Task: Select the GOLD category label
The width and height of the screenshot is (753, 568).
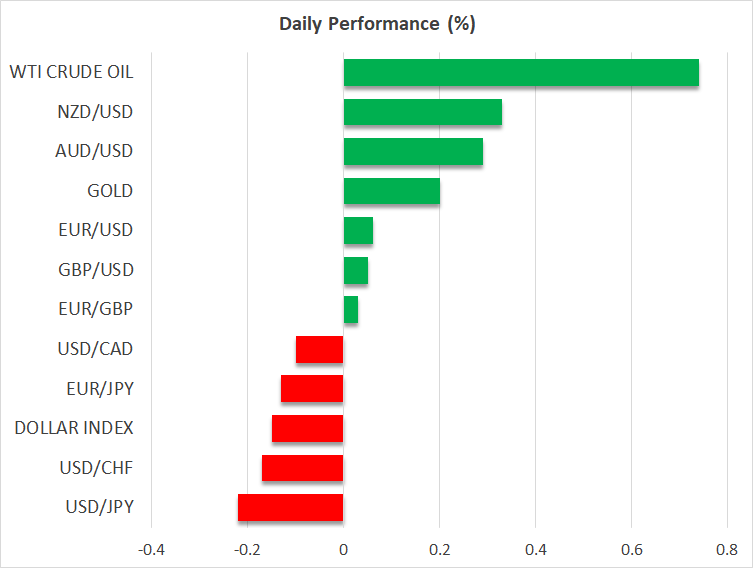Action: click(110, 191)
